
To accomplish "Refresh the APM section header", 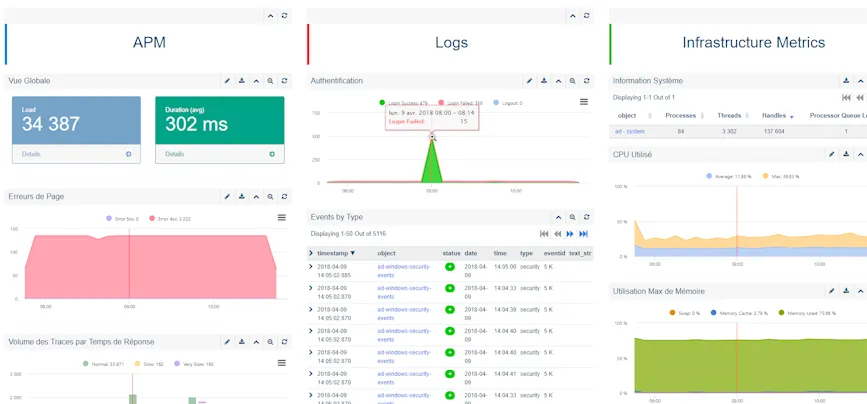I will tap(284, 16).
